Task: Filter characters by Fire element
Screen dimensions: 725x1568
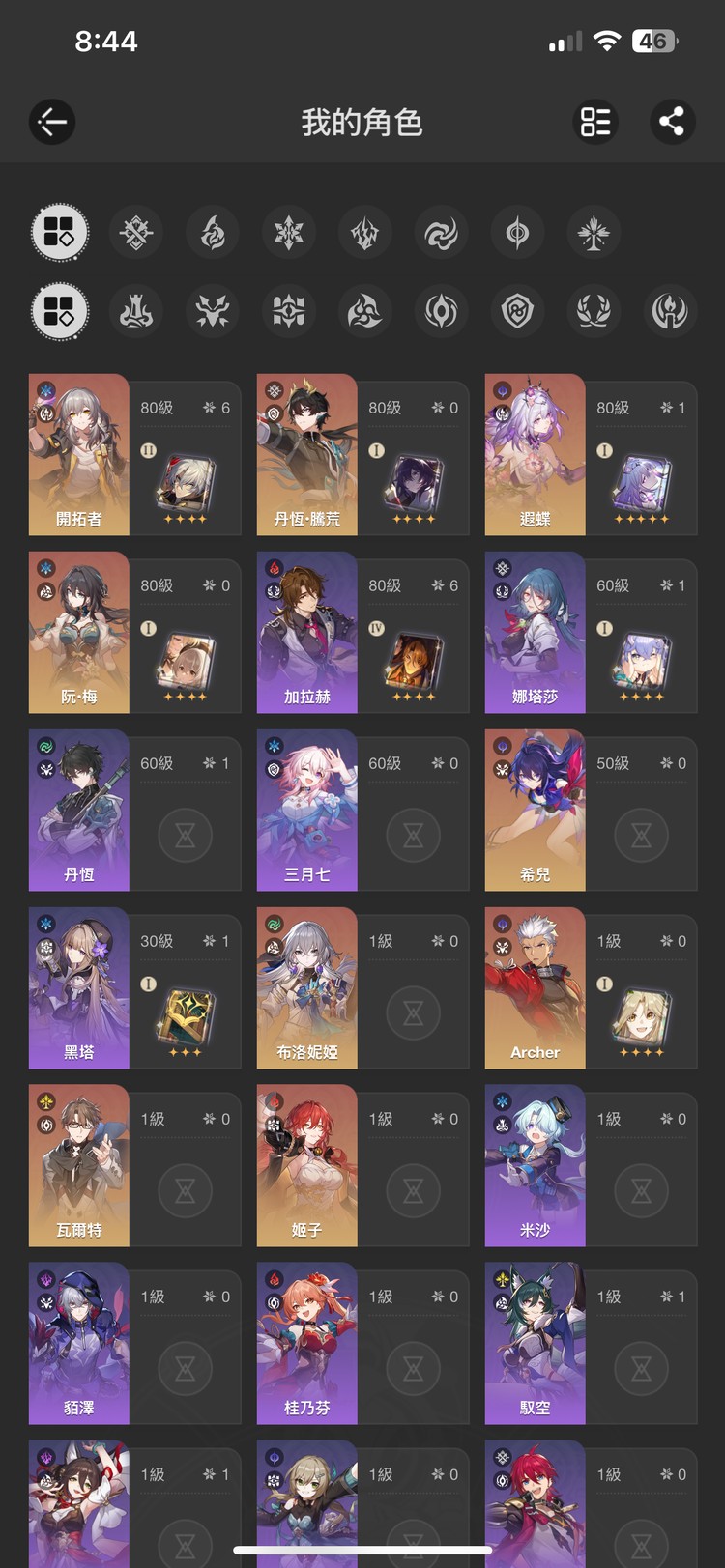Action: pyautogui.click(x=213, y=233)
